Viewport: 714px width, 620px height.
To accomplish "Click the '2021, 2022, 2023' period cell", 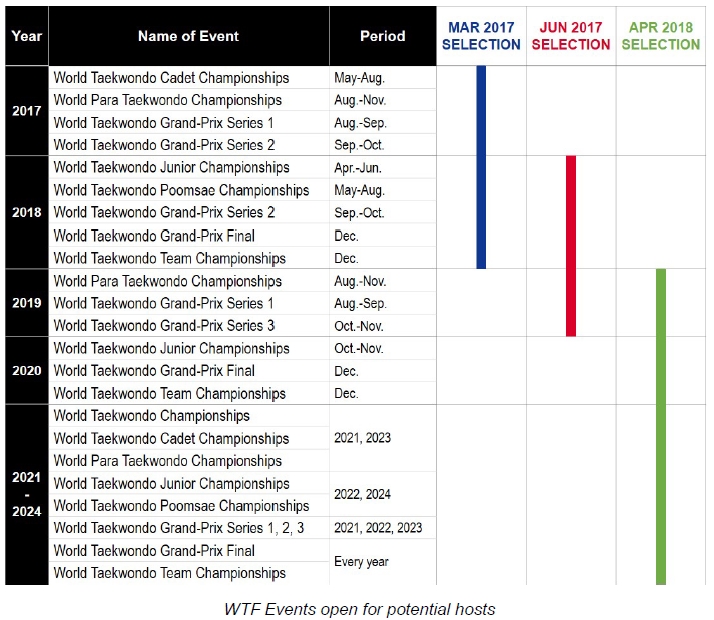I will coord(378,528).
